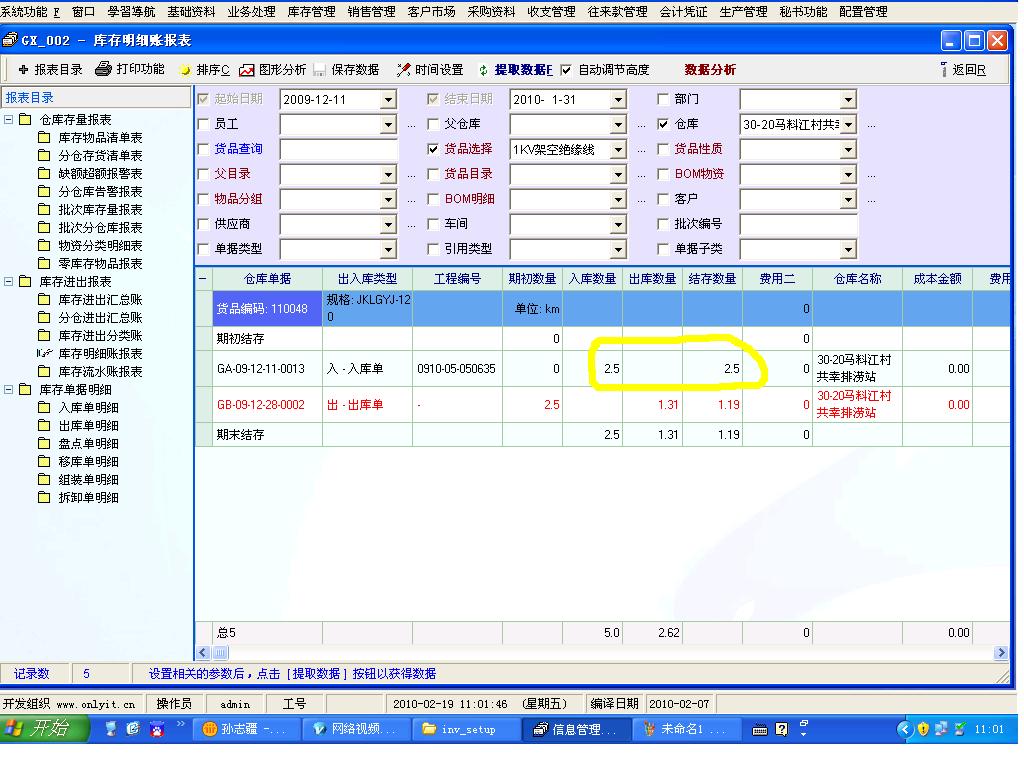The height and width of the screenshot is (768, 1024).
Task: Click the 入库单明细 folder icon
Action: click(x=44, y=408)
